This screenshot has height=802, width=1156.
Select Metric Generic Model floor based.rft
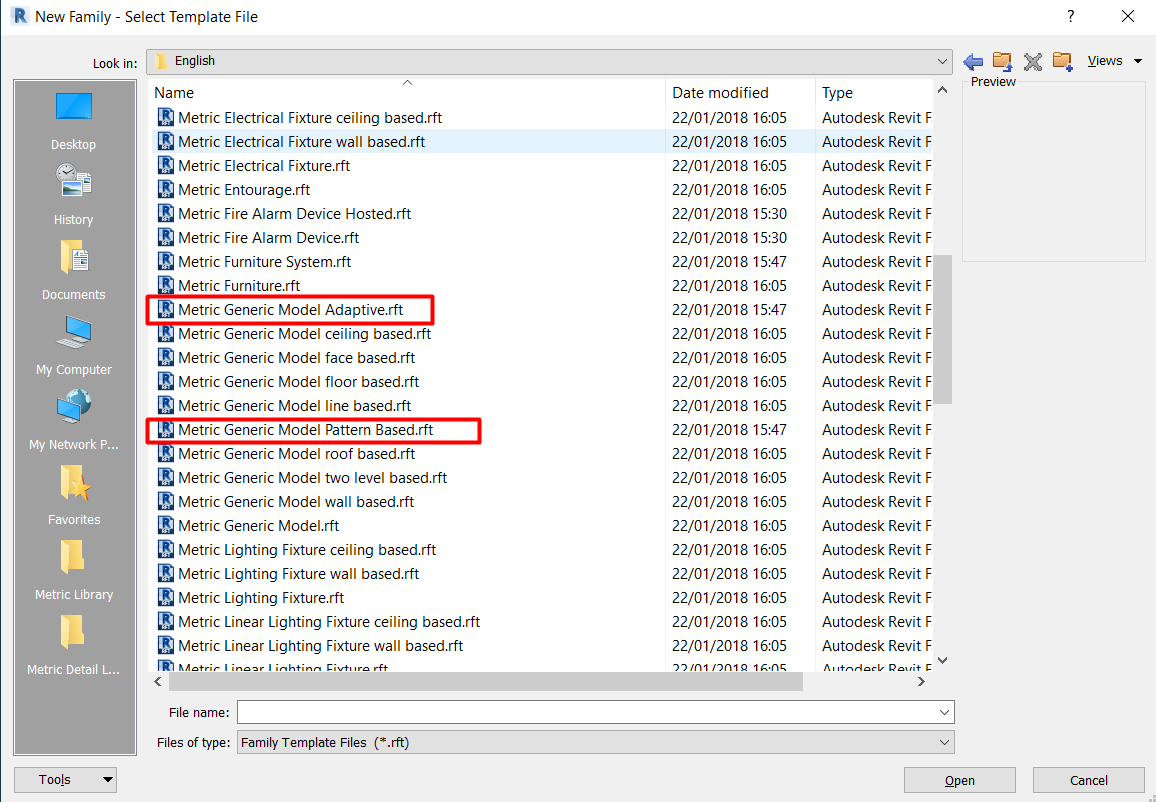click(x=299, y=382)
